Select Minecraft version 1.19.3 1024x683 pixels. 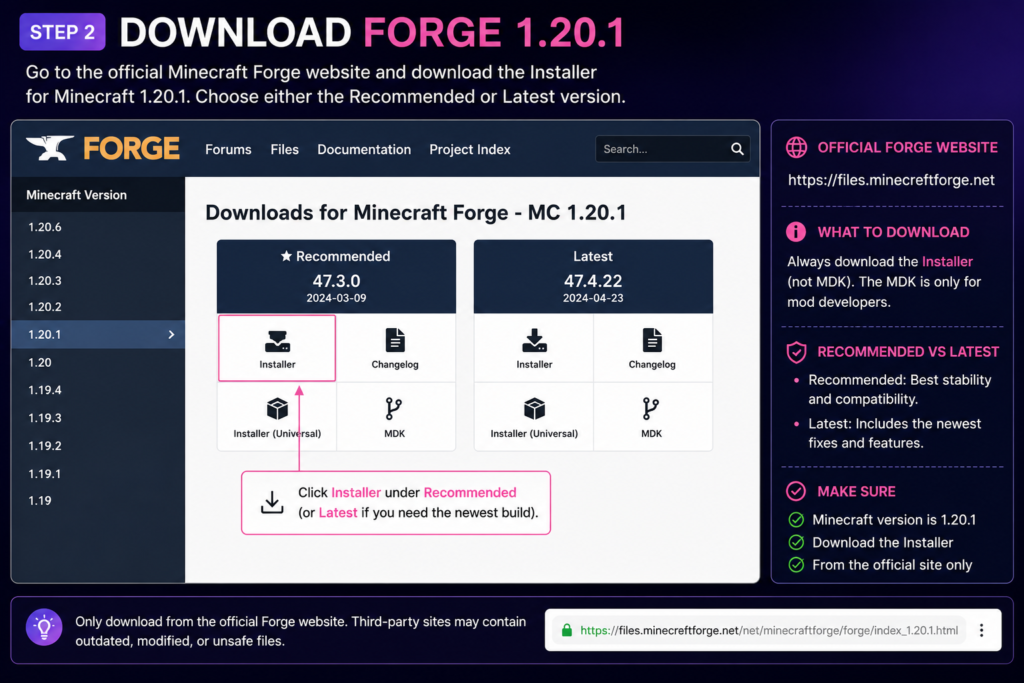pyautogui.click(x=98, y=418)
